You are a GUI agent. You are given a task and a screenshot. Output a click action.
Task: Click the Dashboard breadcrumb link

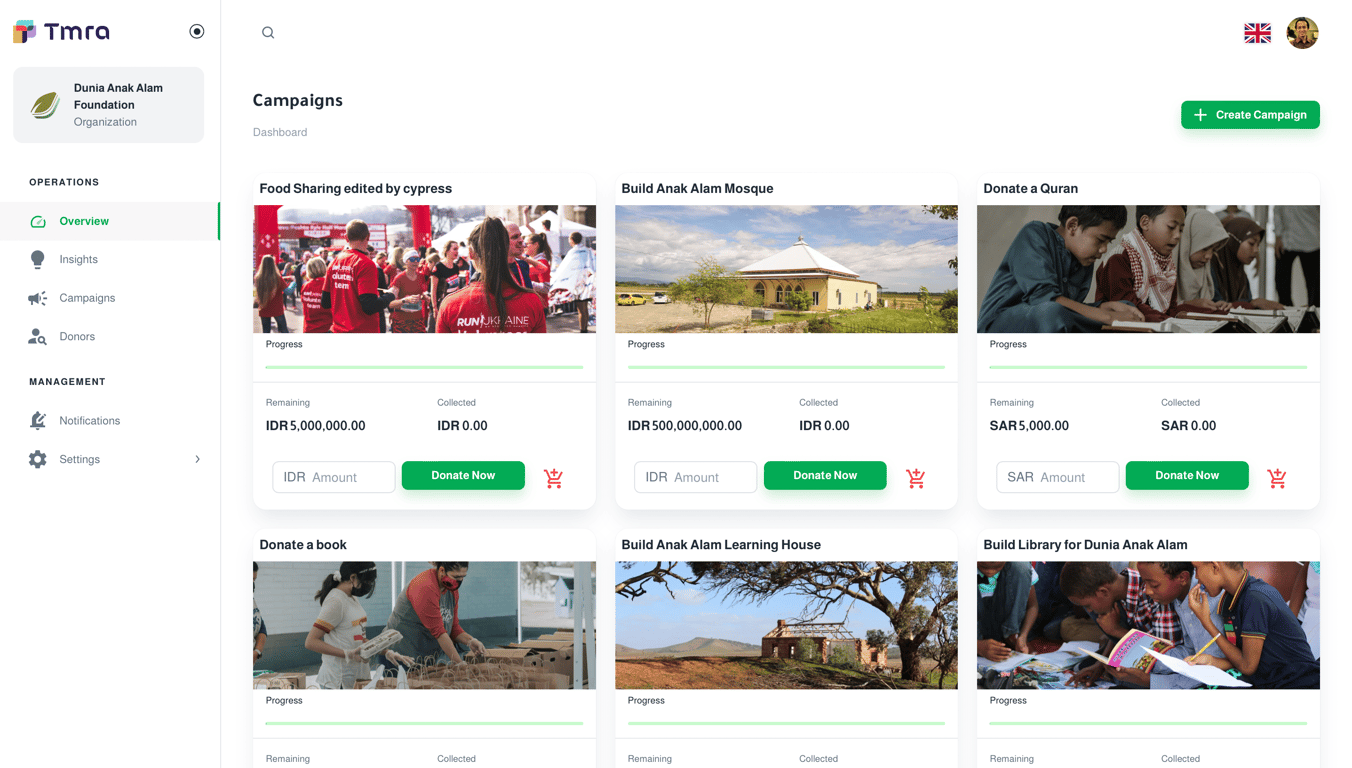[x=280, y=132]
